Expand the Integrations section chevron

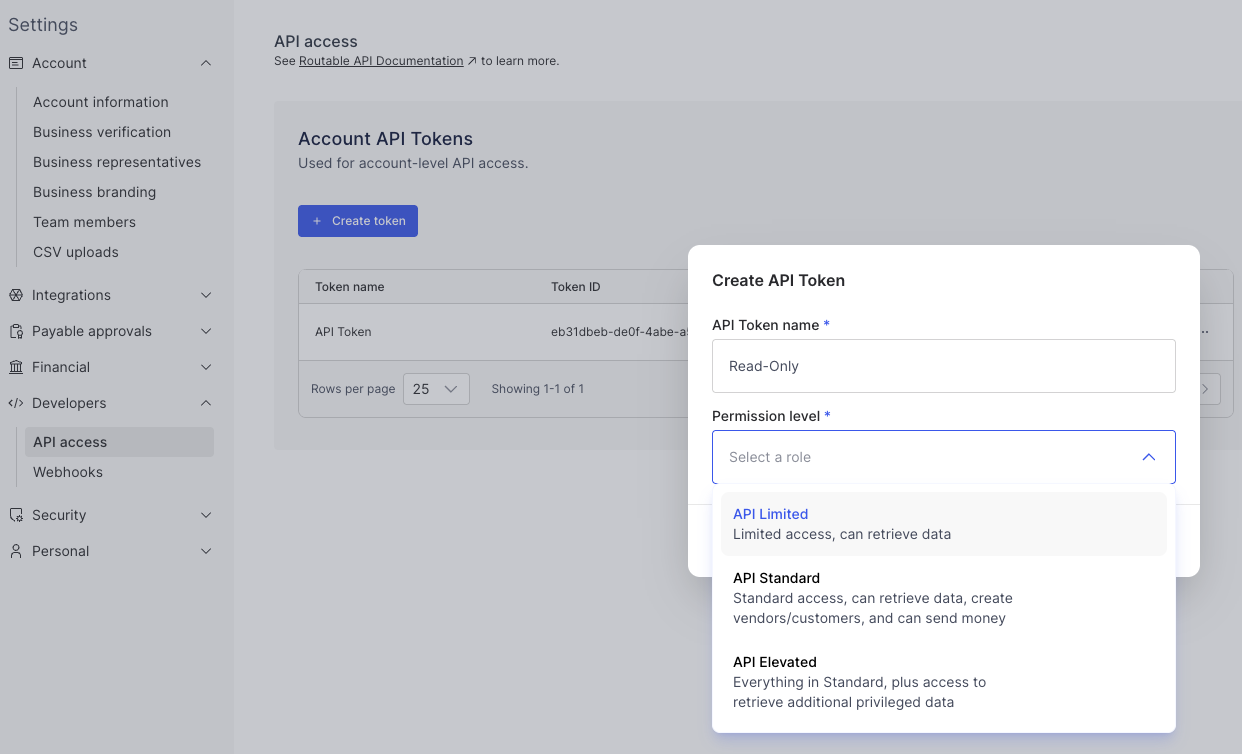[x=206, y=295]
